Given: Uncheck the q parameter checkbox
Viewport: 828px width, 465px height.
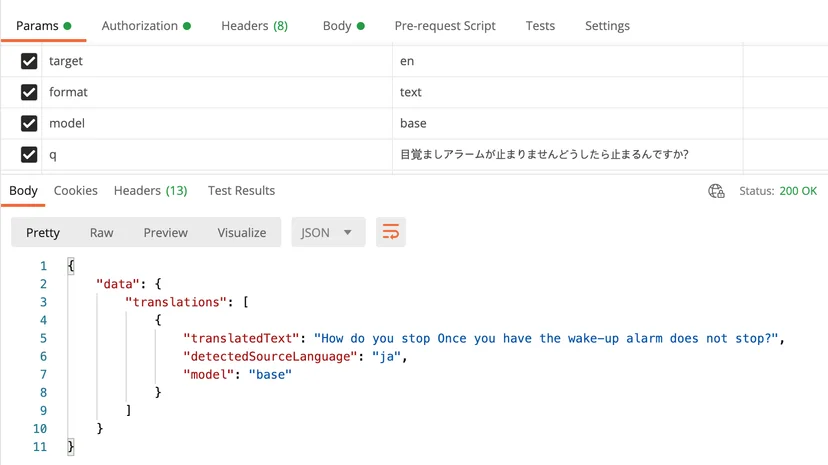Looking at the screenshot, I should [29, 155].
